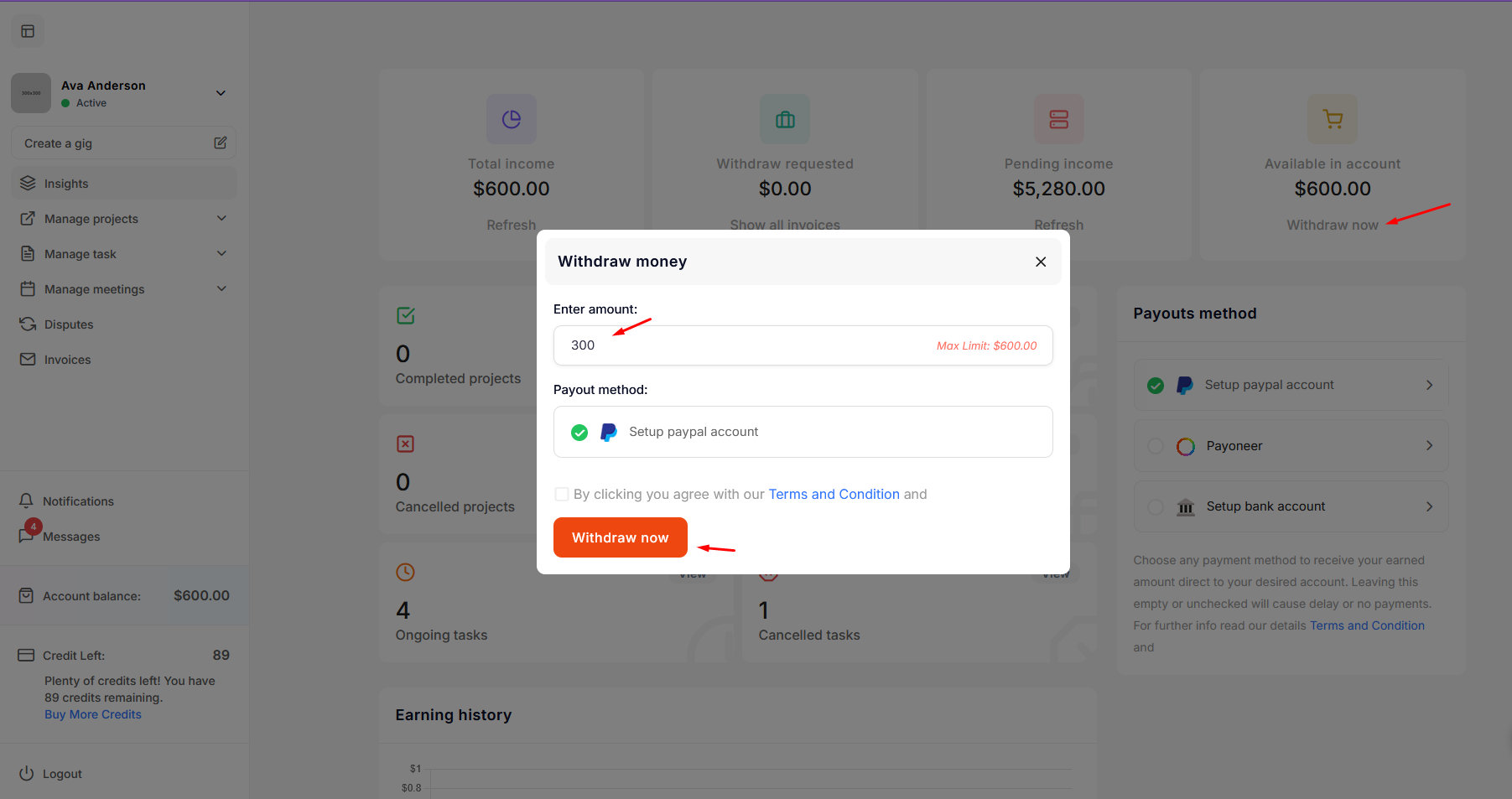
Task: Open the Buy More Credits link
Action: pos(93,714)
